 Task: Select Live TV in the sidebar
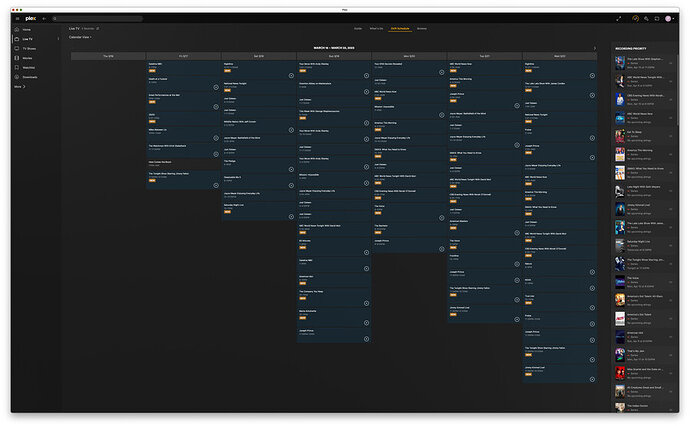(34, 39)
